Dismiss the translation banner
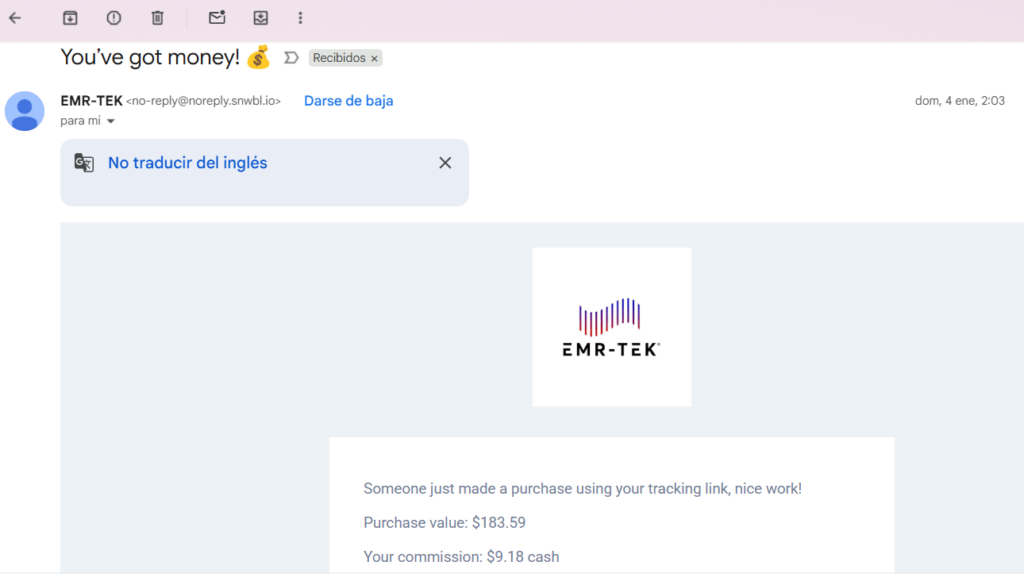 click(x=445, y=163)
